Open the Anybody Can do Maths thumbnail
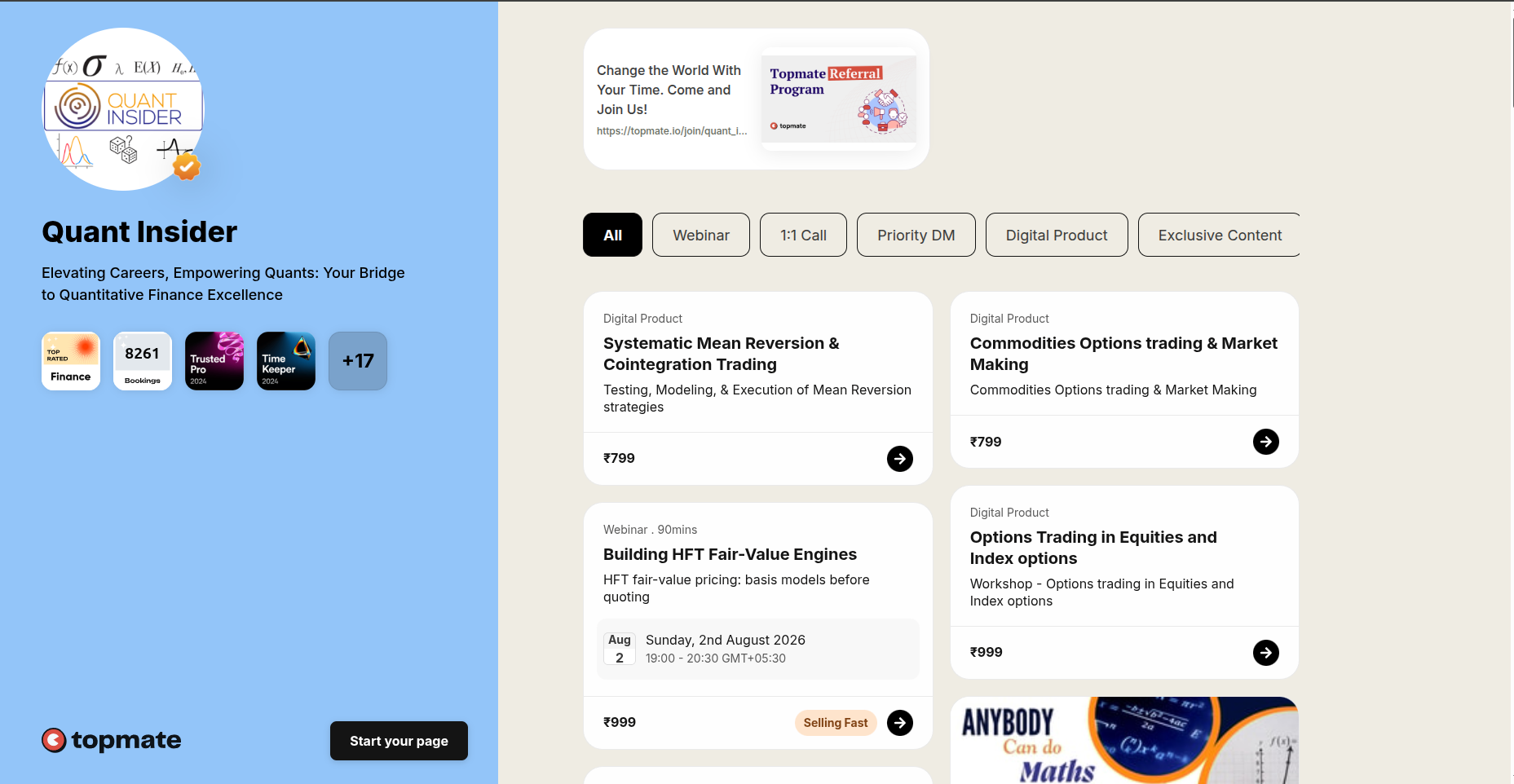The height and width of the screenshot is (784, 1514). tap(1124, 740)
